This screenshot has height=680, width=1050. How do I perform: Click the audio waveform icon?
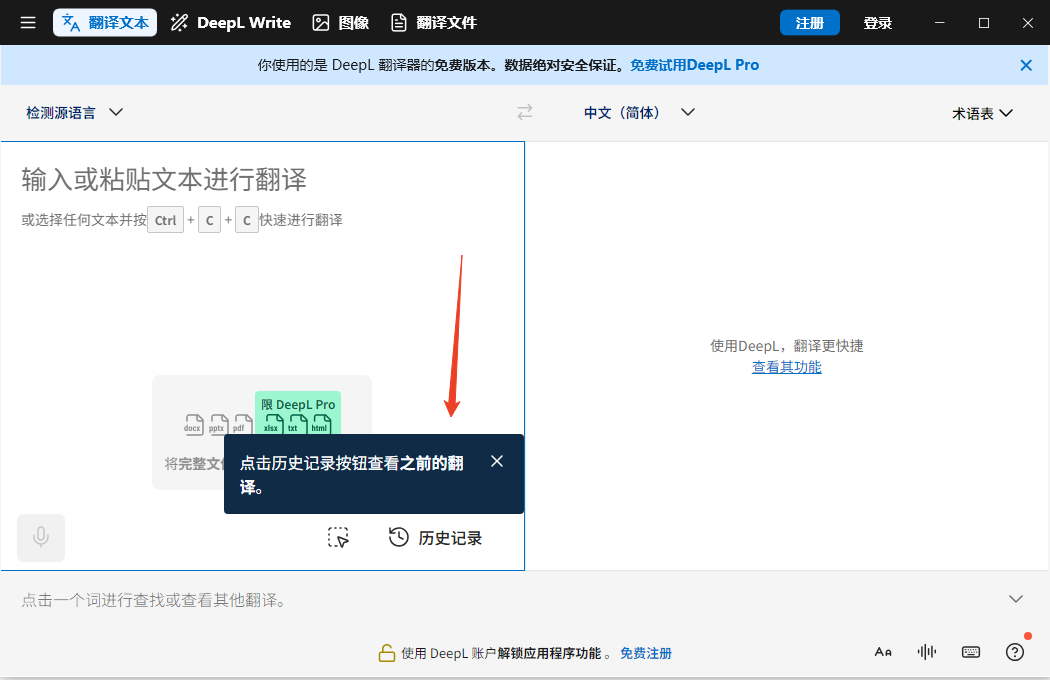pos(927,652)
